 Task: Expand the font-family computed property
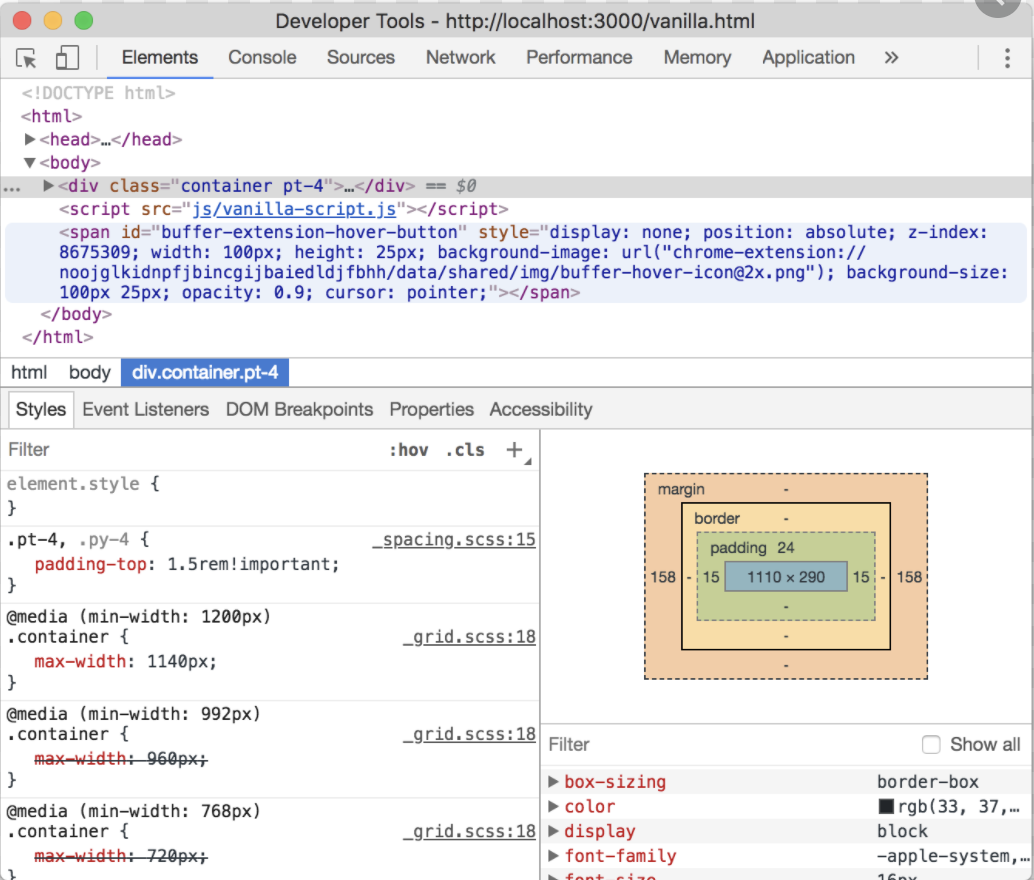click(553, 856)
